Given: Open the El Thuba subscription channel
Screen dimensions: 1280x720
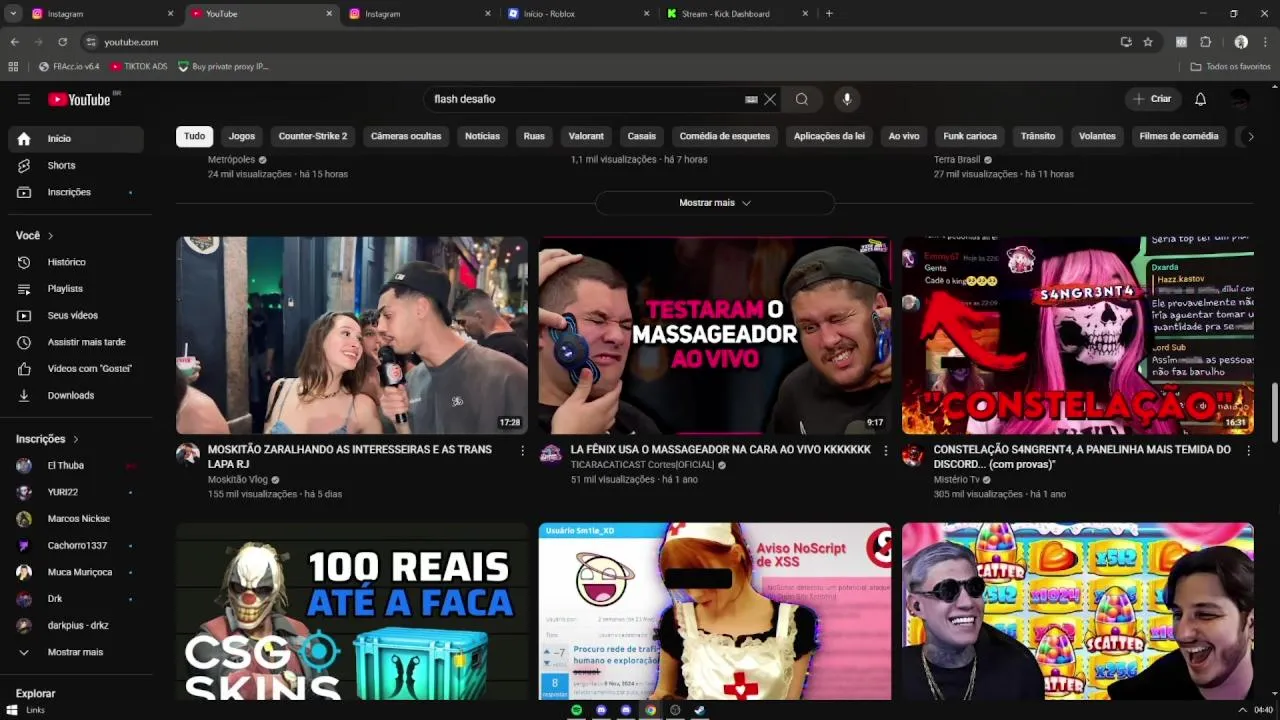Looking at the screenshot, I should (x=76, y=465).
